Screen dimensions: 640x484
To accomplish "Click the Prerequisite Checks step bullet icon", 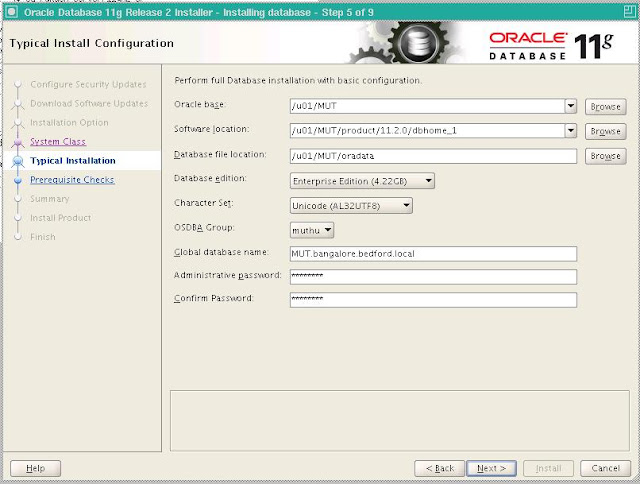I will pyautogui.click(x=18, y=180).
